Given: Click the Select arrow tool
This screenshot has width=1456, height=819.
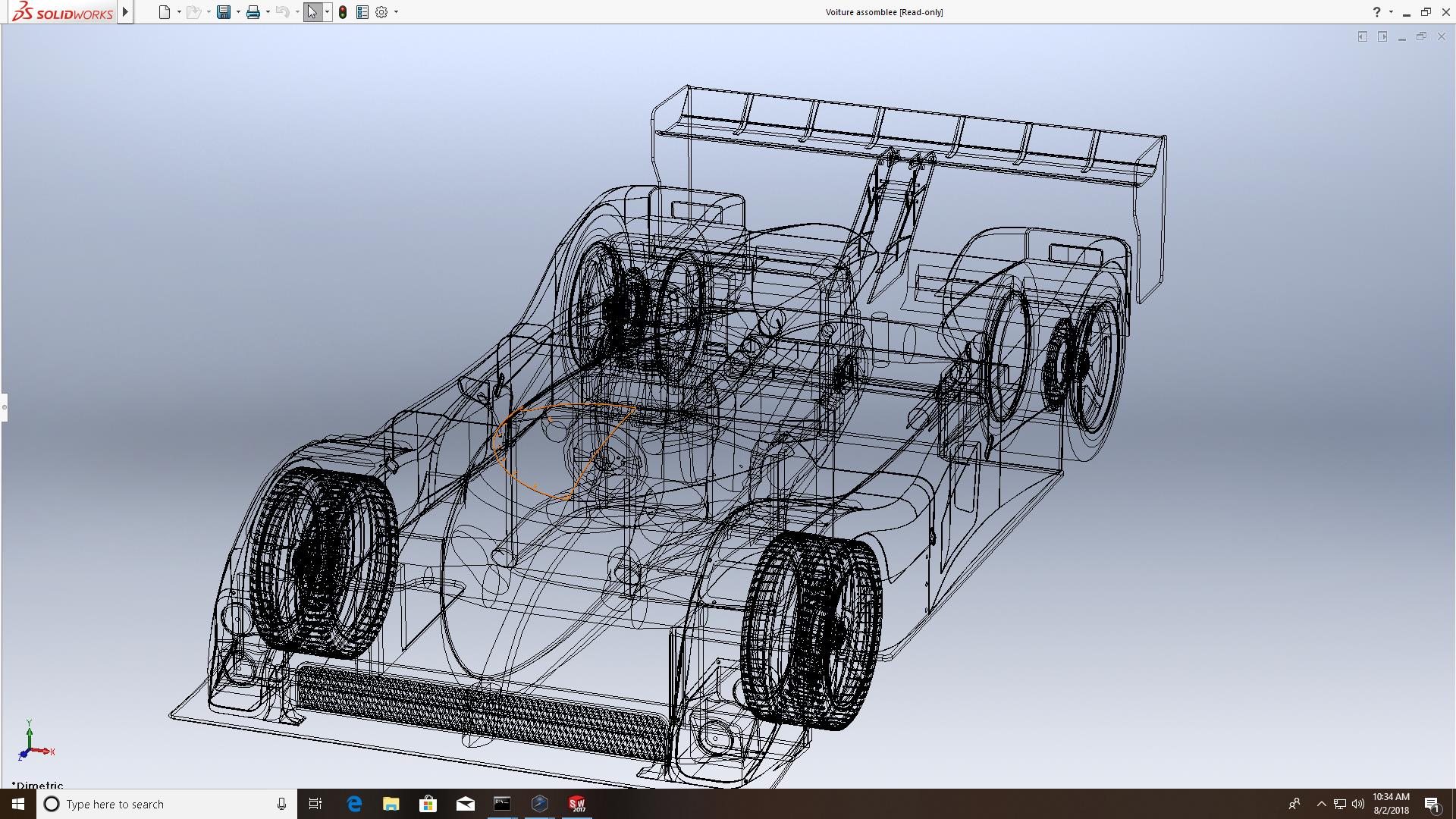Looking at the screenshot, I should 312,12.
